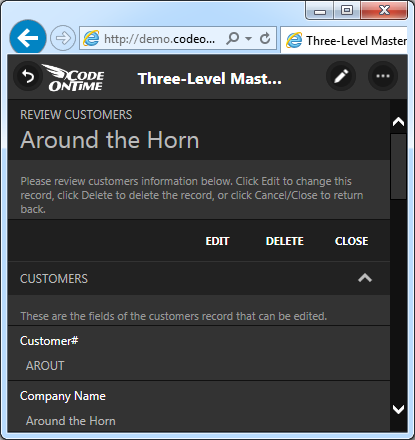Click the EDIT action button
Viewport: 415px width, 440px height.
point(217,241)
